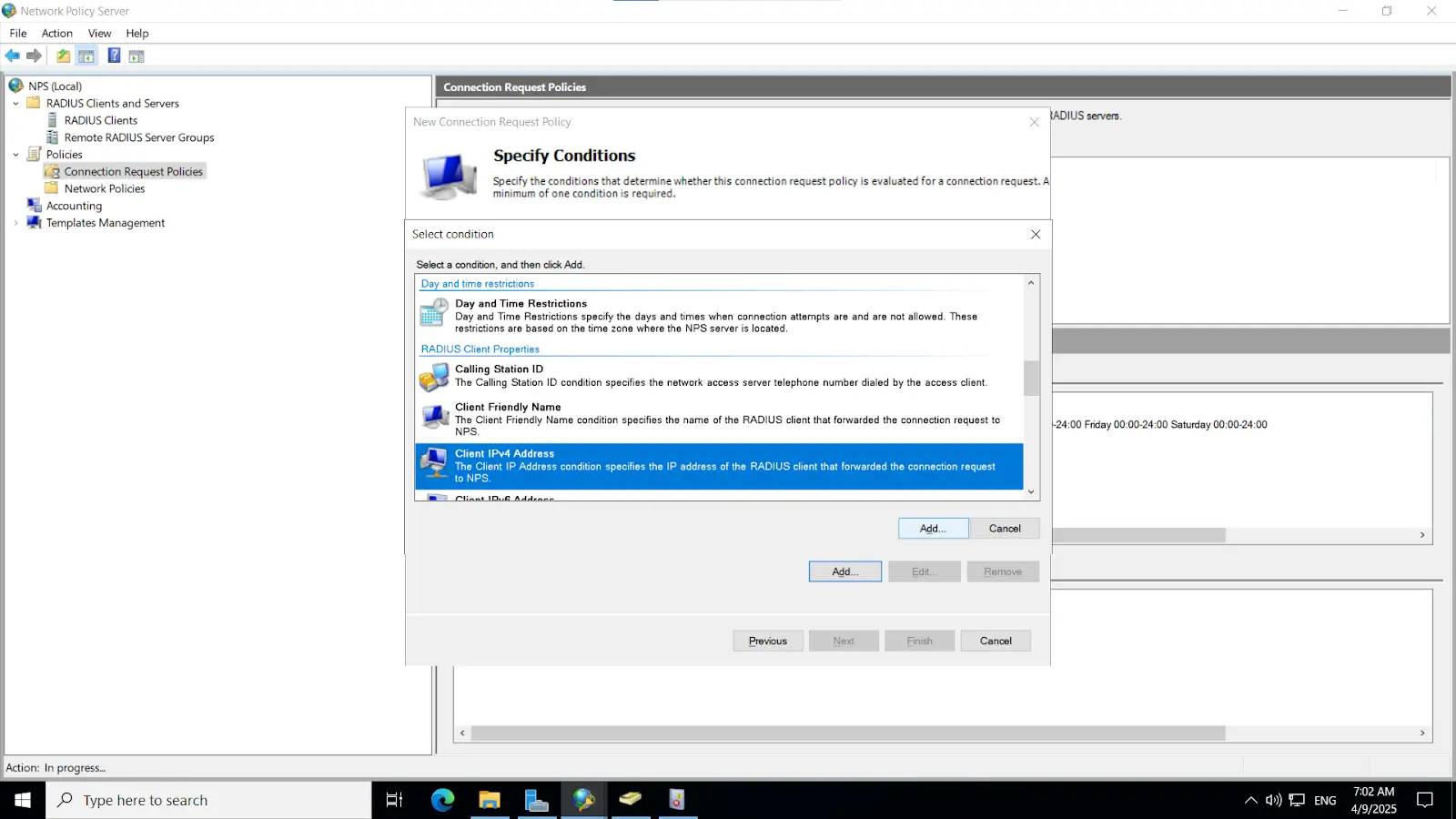Click the Forward navigation arrow in toolbar
The width and height of the screenshot is (1456, 819).
[x=34, y=56]
